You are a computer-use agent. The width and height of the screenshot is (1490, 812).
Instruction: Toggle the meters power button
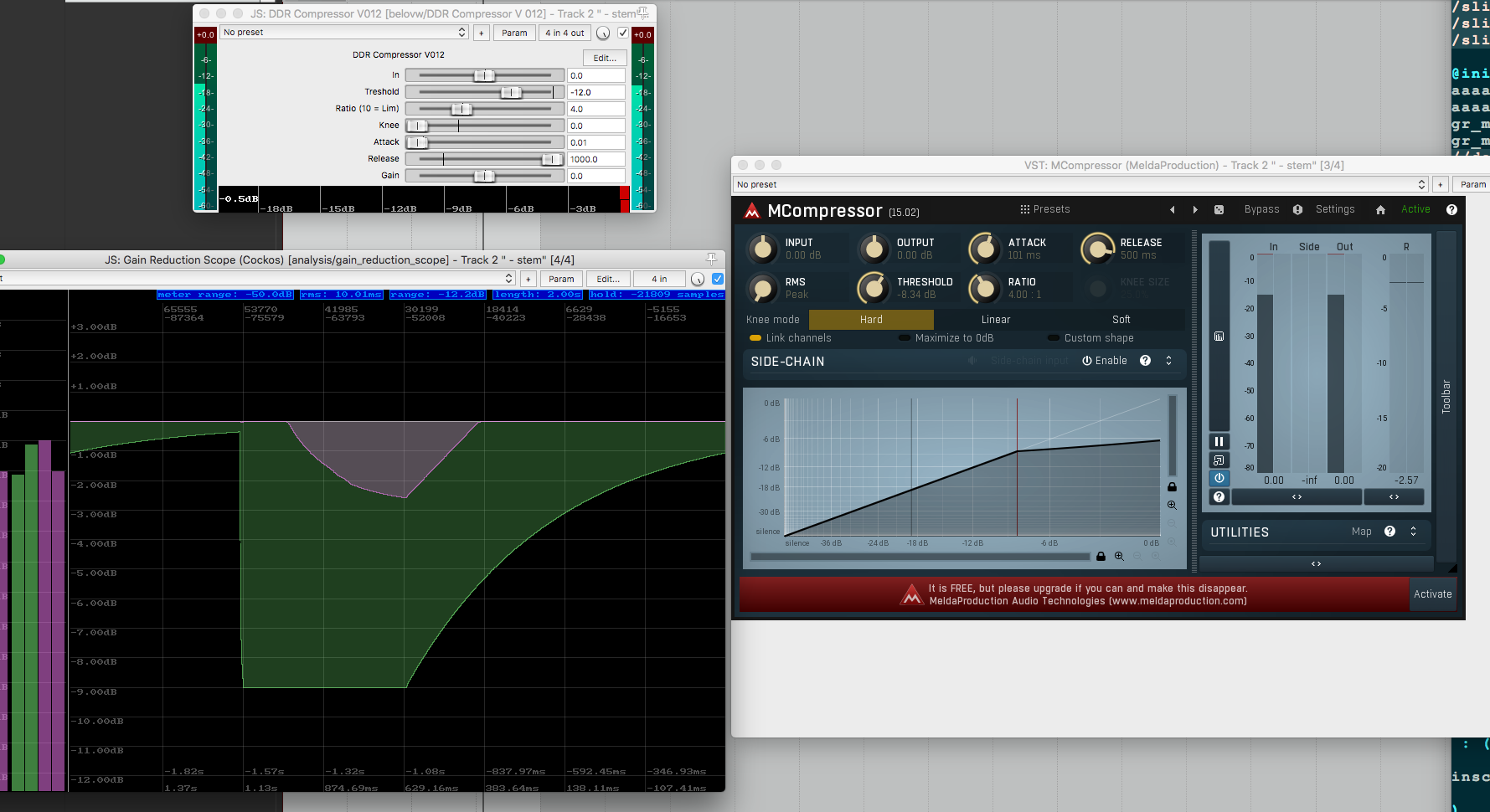point(1219,478)
